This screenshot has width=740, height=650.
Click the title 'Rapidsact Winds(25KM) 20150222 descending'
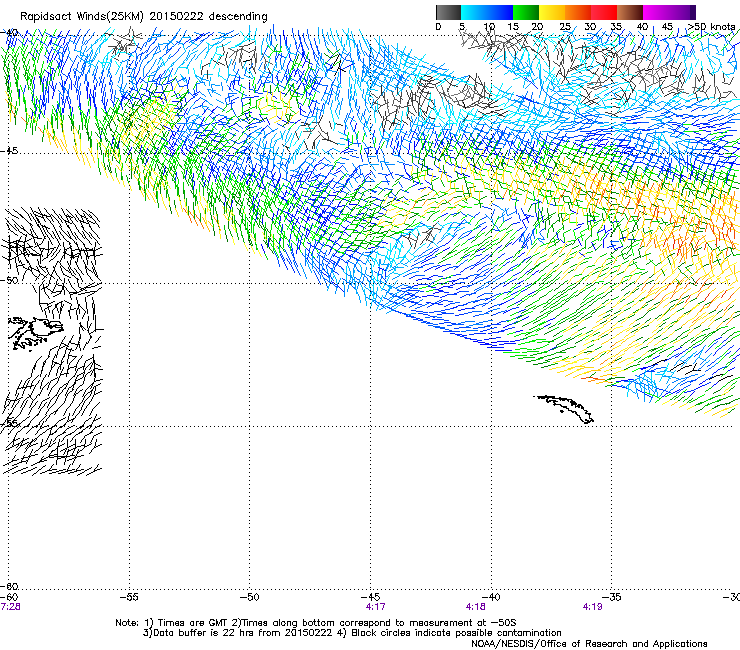click(143, 17)
